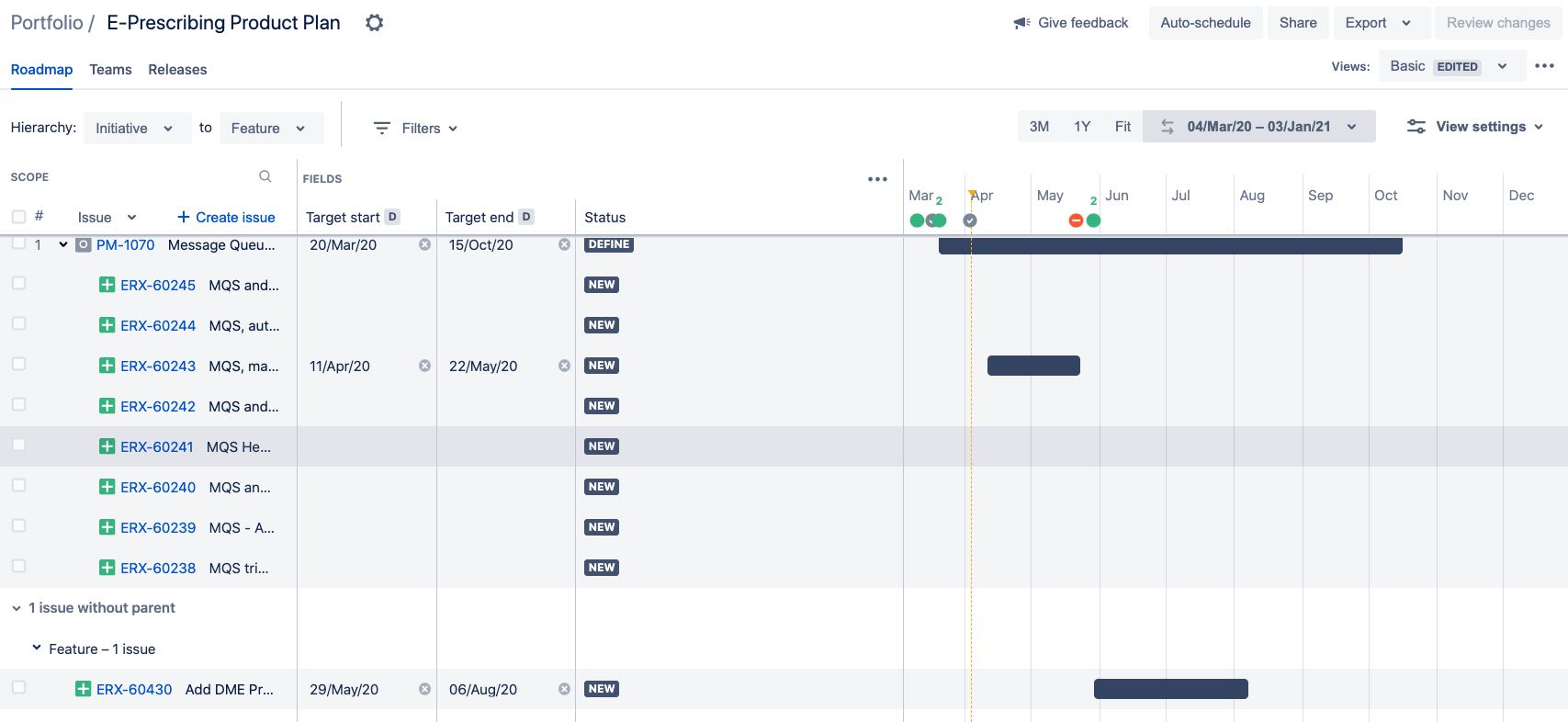Open the ERX-60241 issue link
Viewport: 1568px width, 722px height.
tap(157, 446)
